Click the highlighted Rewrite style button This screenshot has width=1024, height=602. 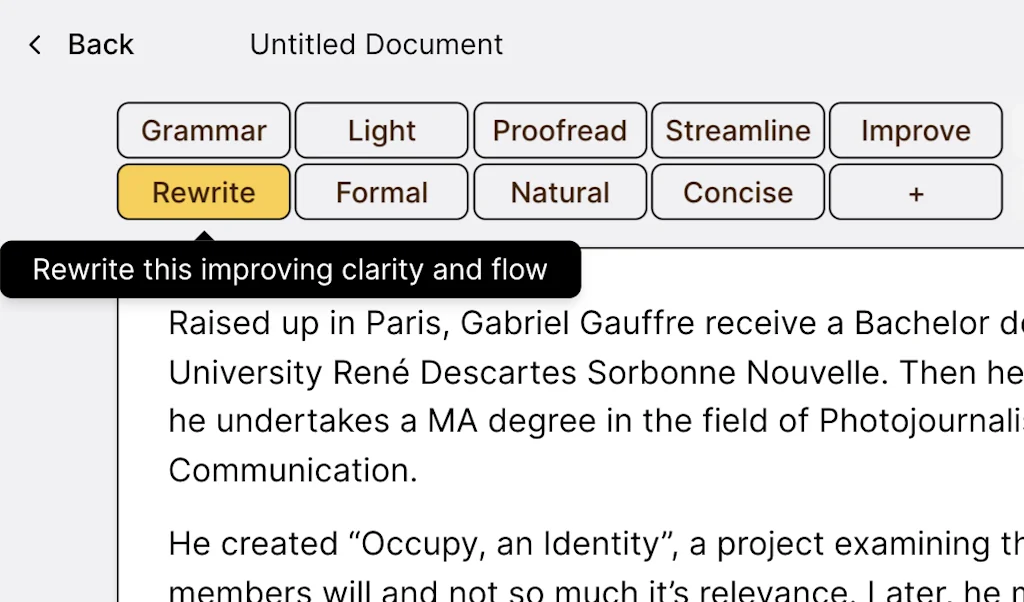(x=203, y=192)
